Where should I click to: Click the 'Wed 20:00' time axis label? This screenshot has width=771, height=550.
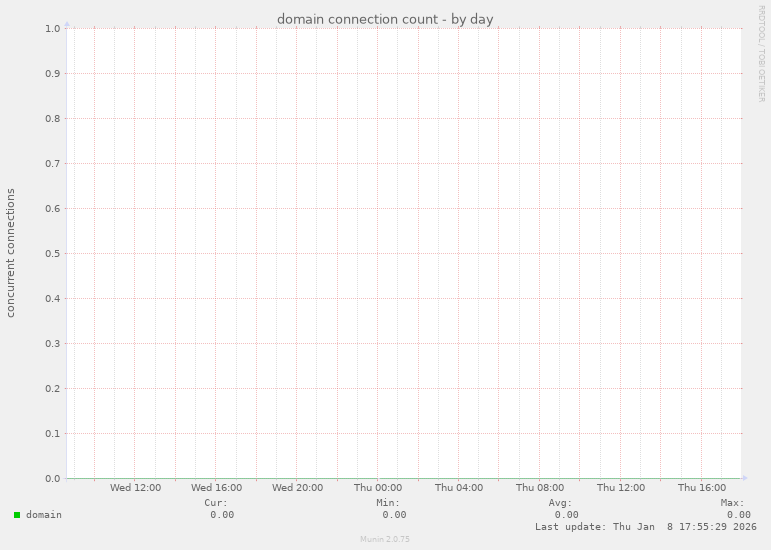point(297,488)
